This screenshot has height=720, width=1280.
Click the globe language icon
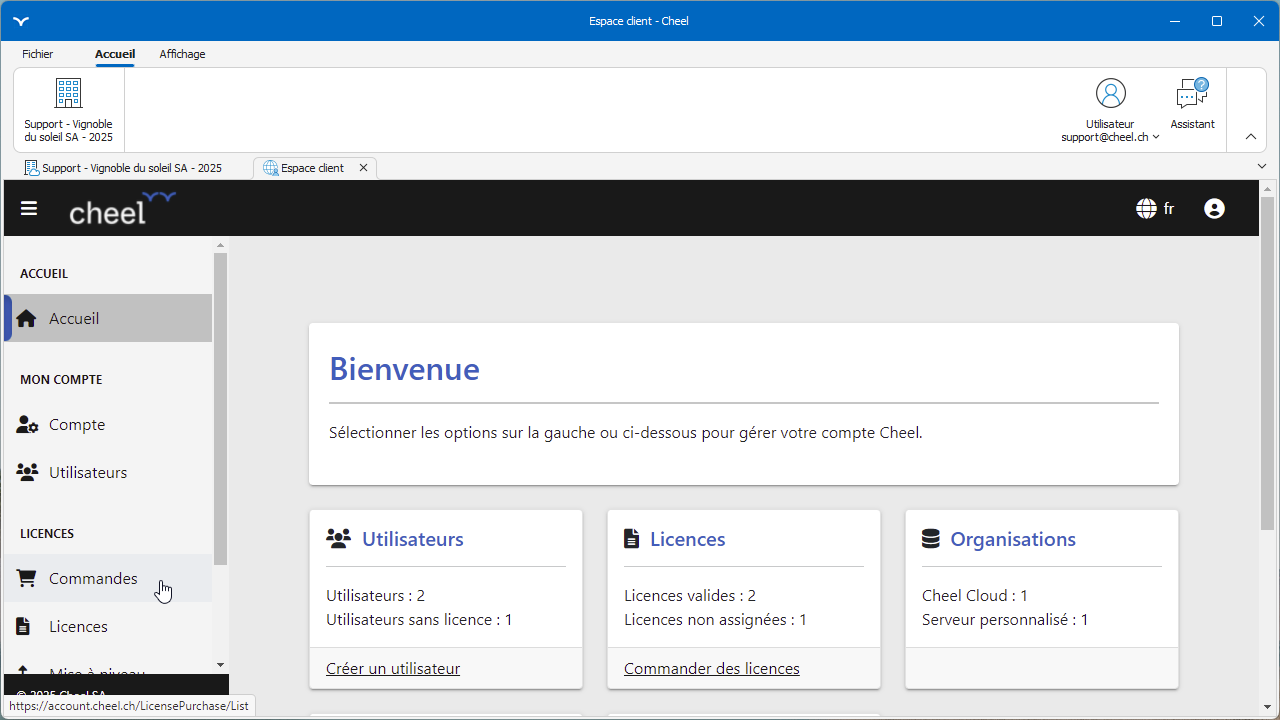[1146, 209]
